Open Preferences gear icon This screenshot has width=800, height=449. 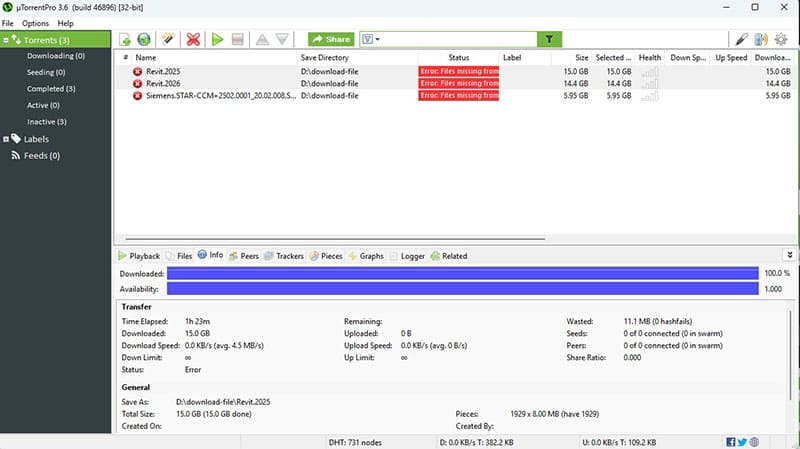click(781, 39)
